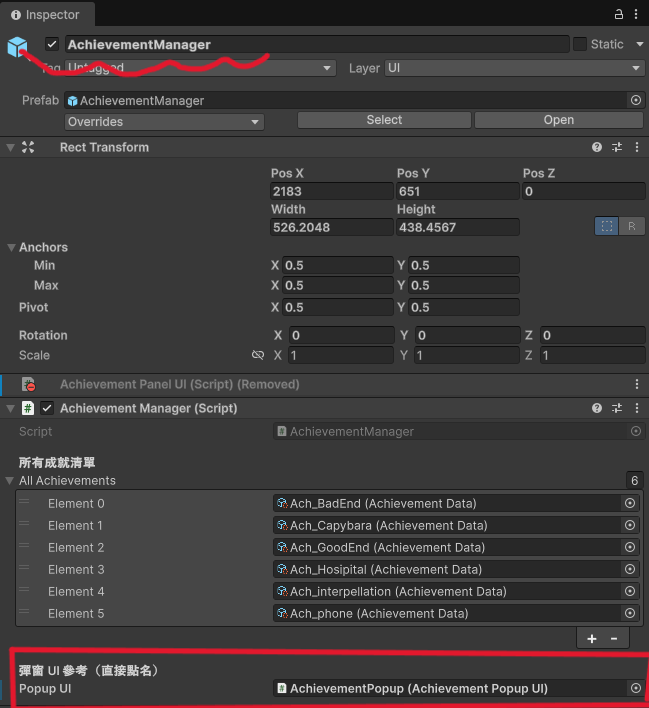Viewport: 649px width, 708px height.
Task: Open Rect Transform three-dot context menu
Action: (637, 147)
